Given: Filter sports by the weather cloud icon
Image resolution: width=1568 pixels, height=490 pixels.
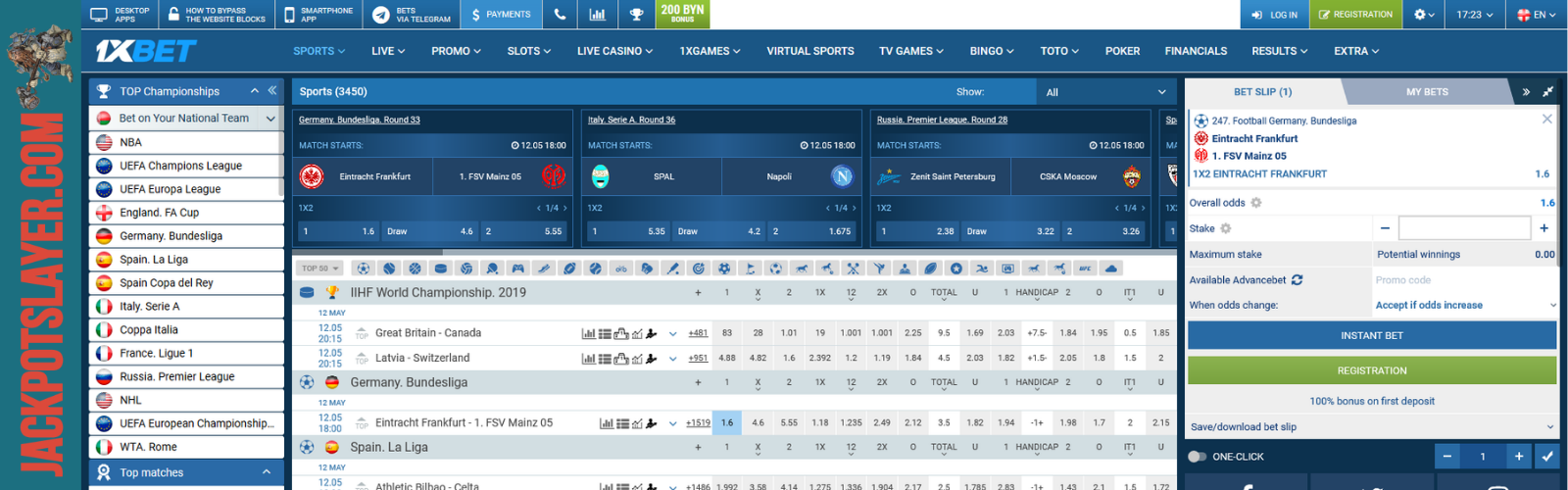Looking at the screenshot, I should [1110, 268].
